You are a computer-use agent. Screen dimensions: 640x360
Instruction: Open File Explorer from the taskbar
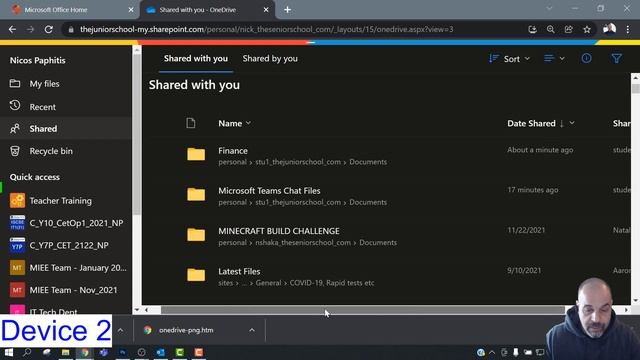[65, 352]
